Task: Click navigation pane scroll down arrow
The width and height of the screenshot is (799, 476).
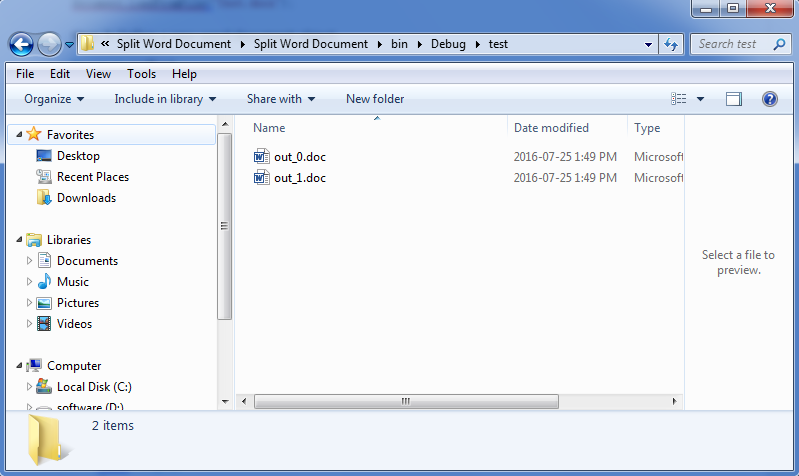Action: pos(225,402)
